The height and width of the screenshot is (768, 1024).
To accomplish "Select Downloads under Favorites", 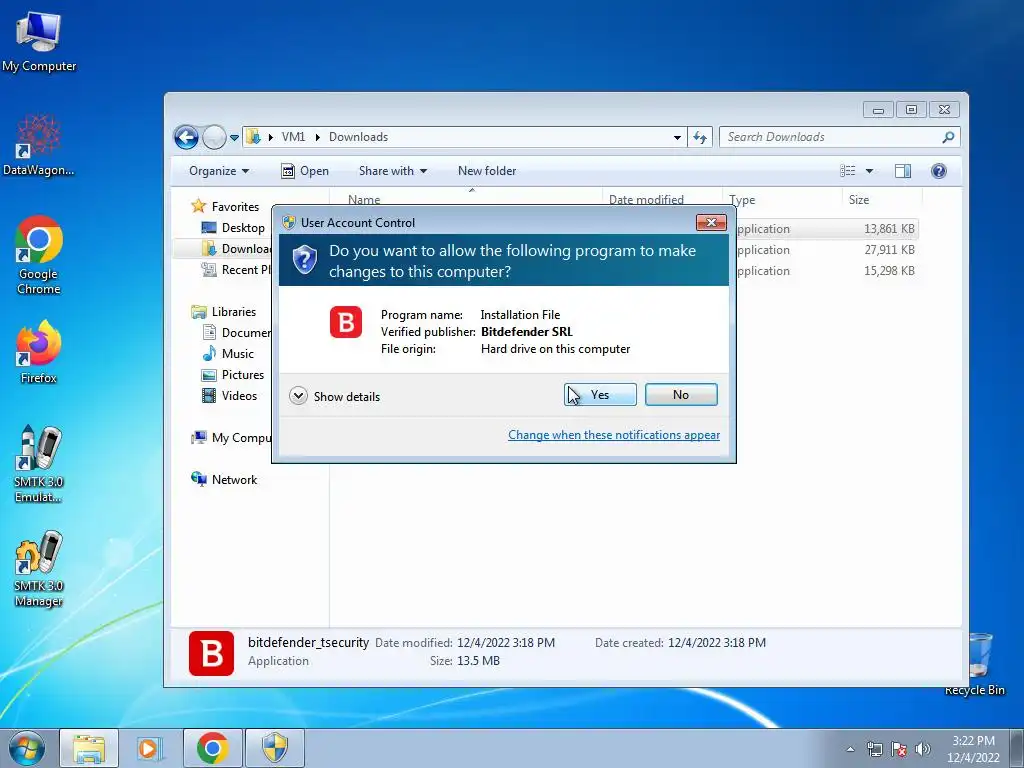I will coord(236,248).
